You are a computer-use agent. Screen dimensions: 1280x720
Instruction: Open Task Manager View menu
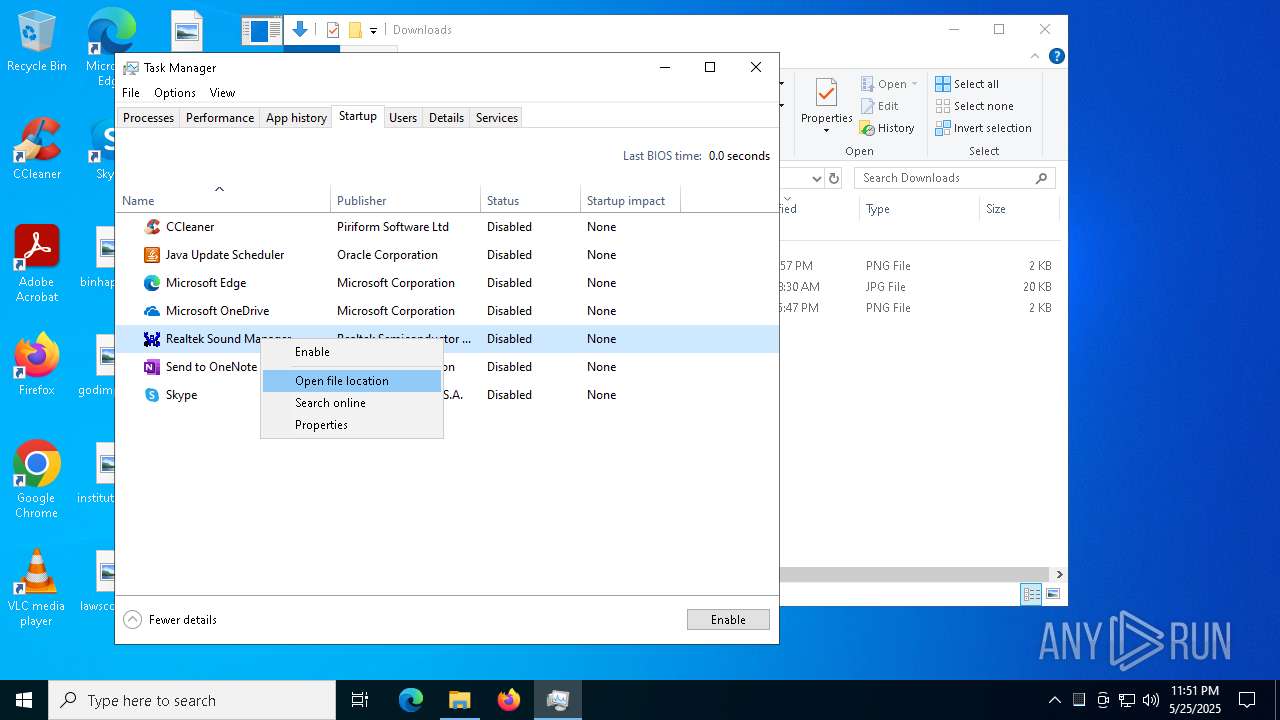point(222,93)
